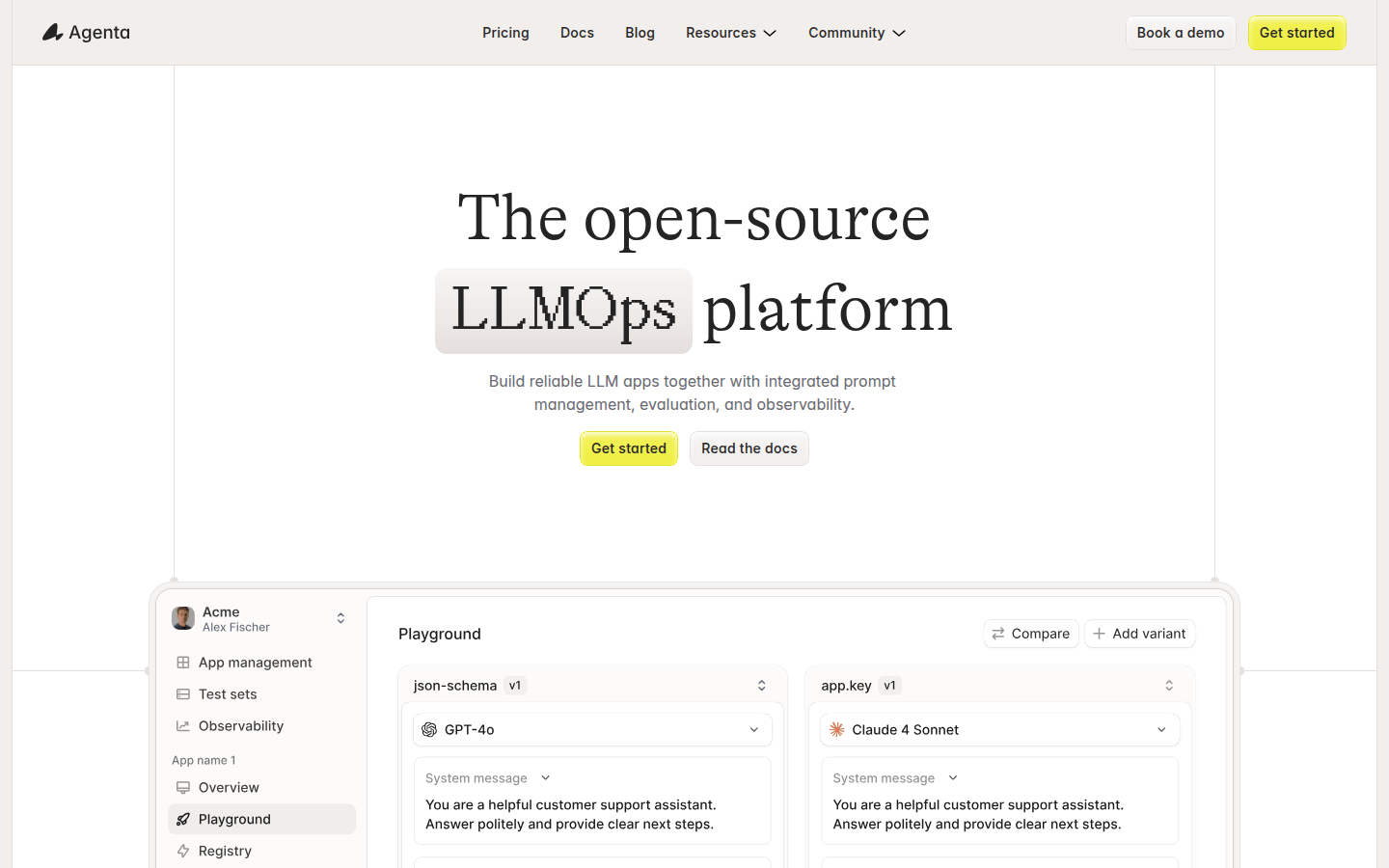Open the Pricing page
Viewport: 1389px width, 868px height.
click(505, 33)
